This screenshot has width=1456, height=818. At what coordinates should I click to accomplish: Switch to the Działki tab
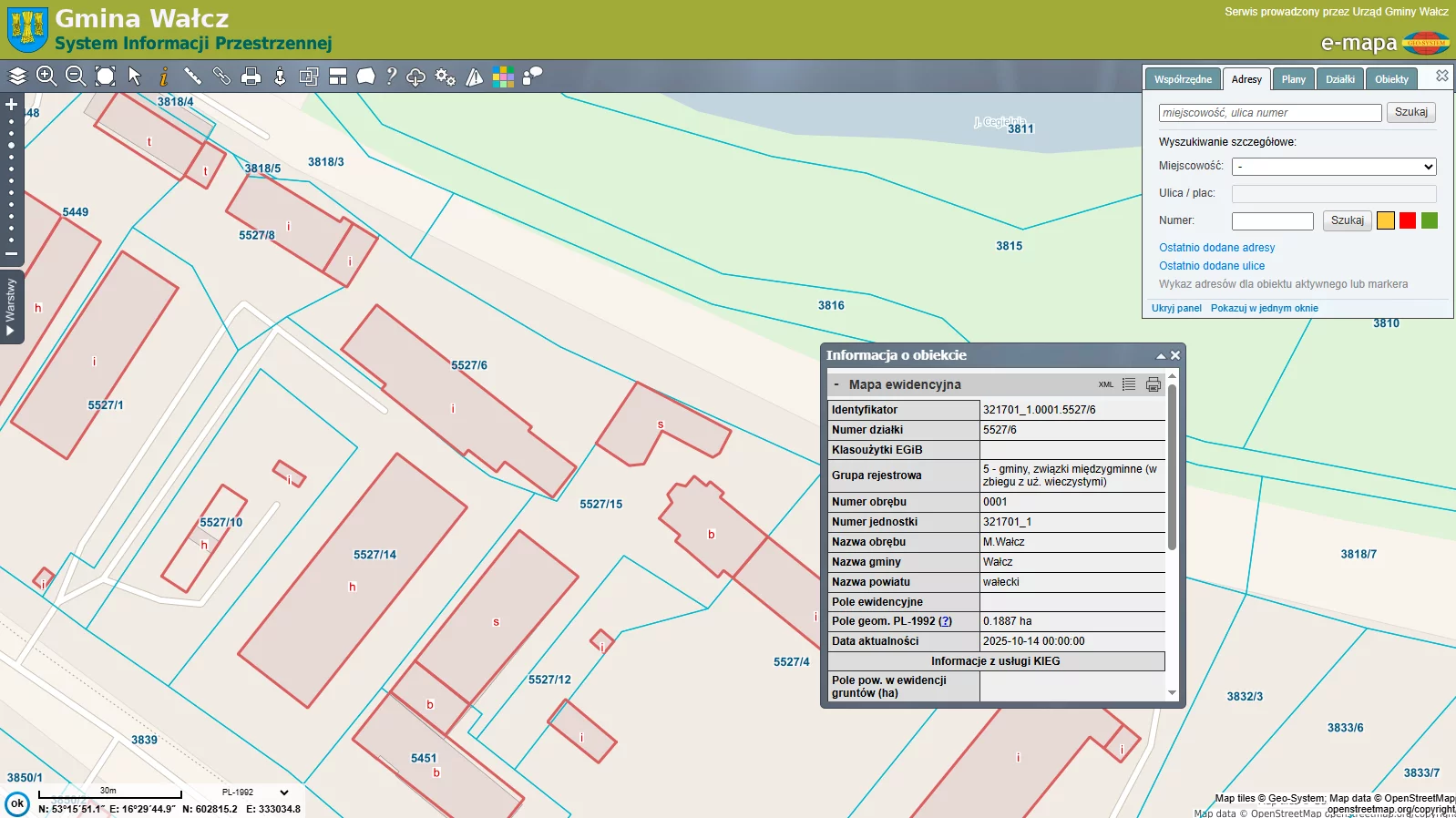pos(1339,79)
